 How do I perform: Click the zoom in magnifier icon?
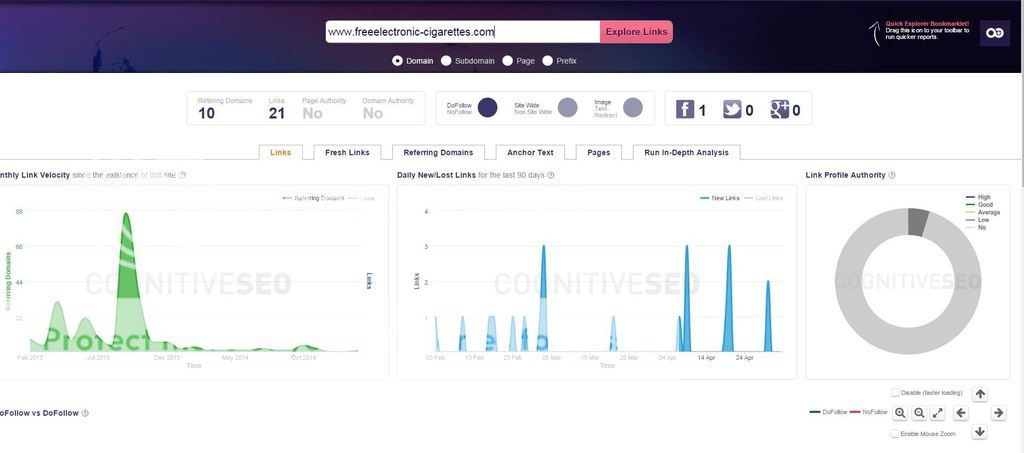coord(900,413)
